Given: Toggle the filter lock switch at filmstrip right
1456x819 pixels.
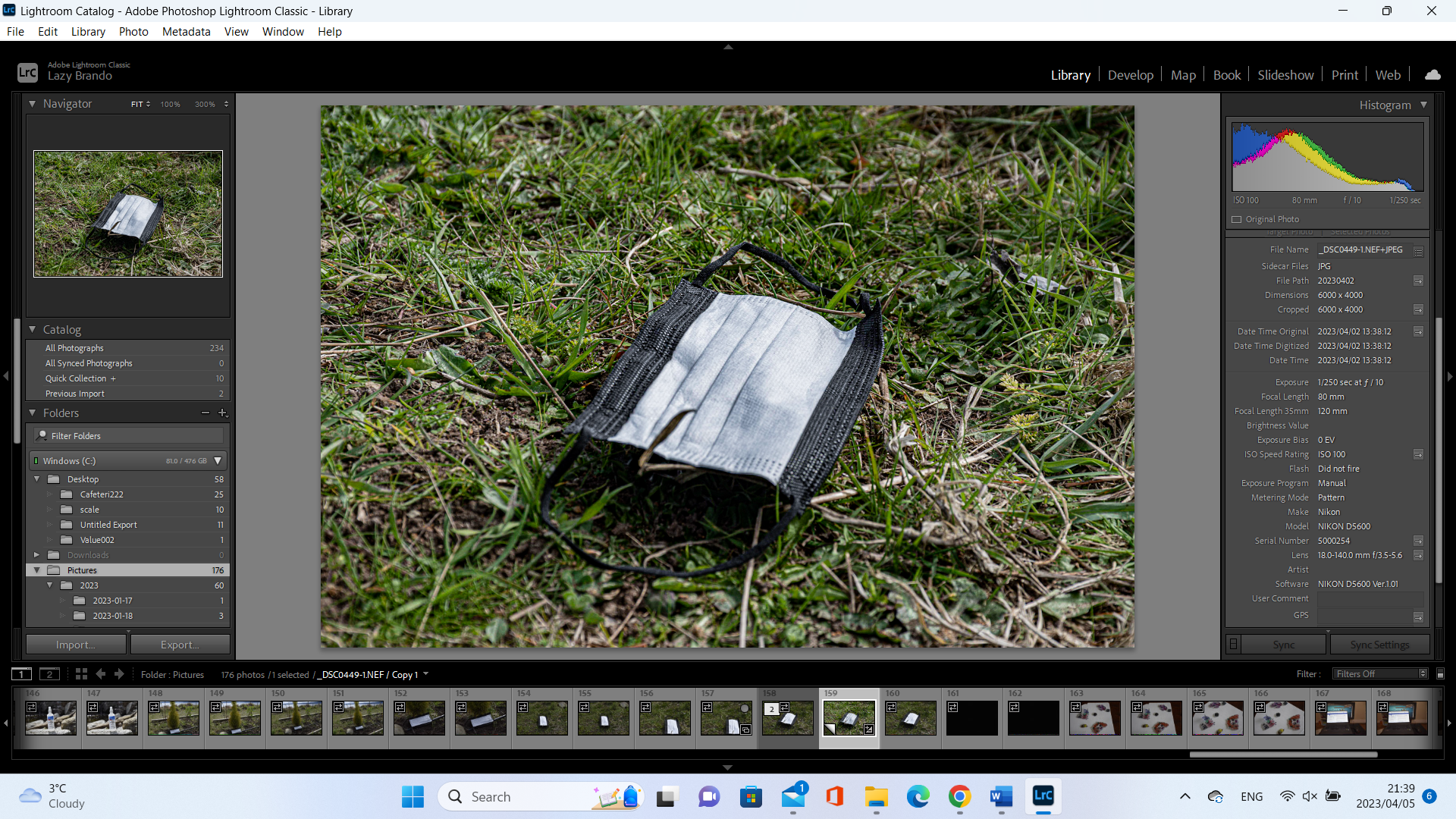Looking at the screenshot, I should pyautogui.click(x=1441, y=674).
